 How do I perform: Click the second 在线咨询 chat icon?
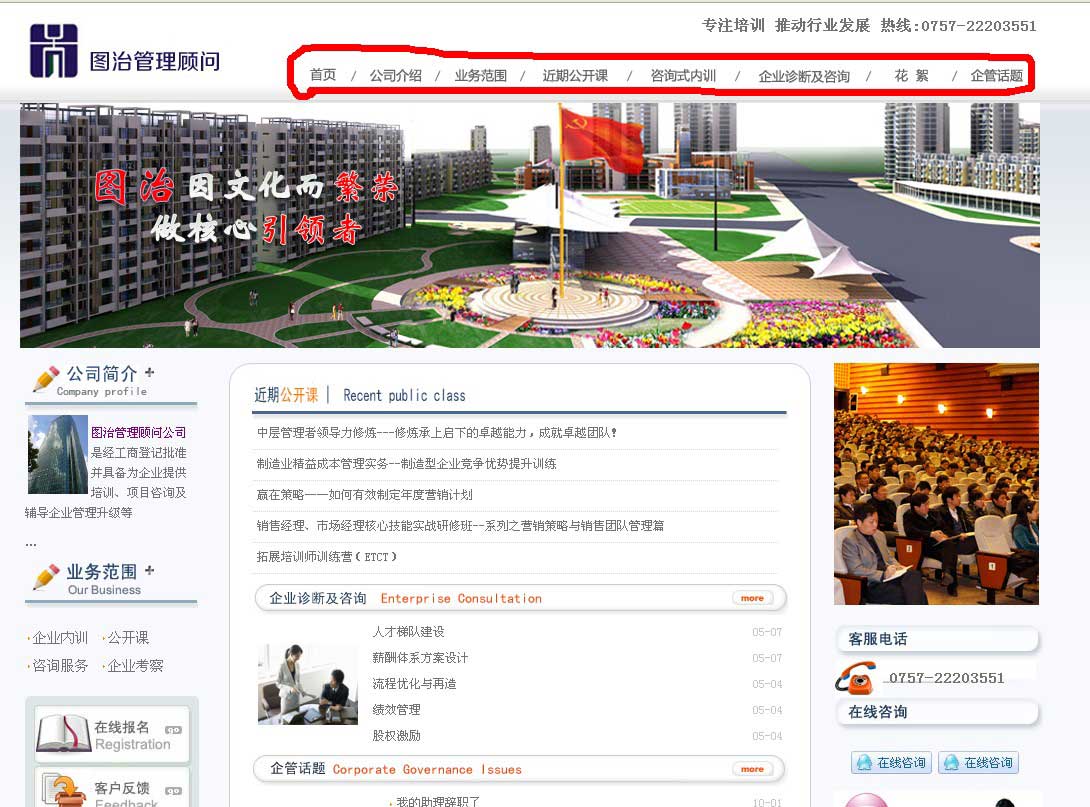click(x=952, y=762)
